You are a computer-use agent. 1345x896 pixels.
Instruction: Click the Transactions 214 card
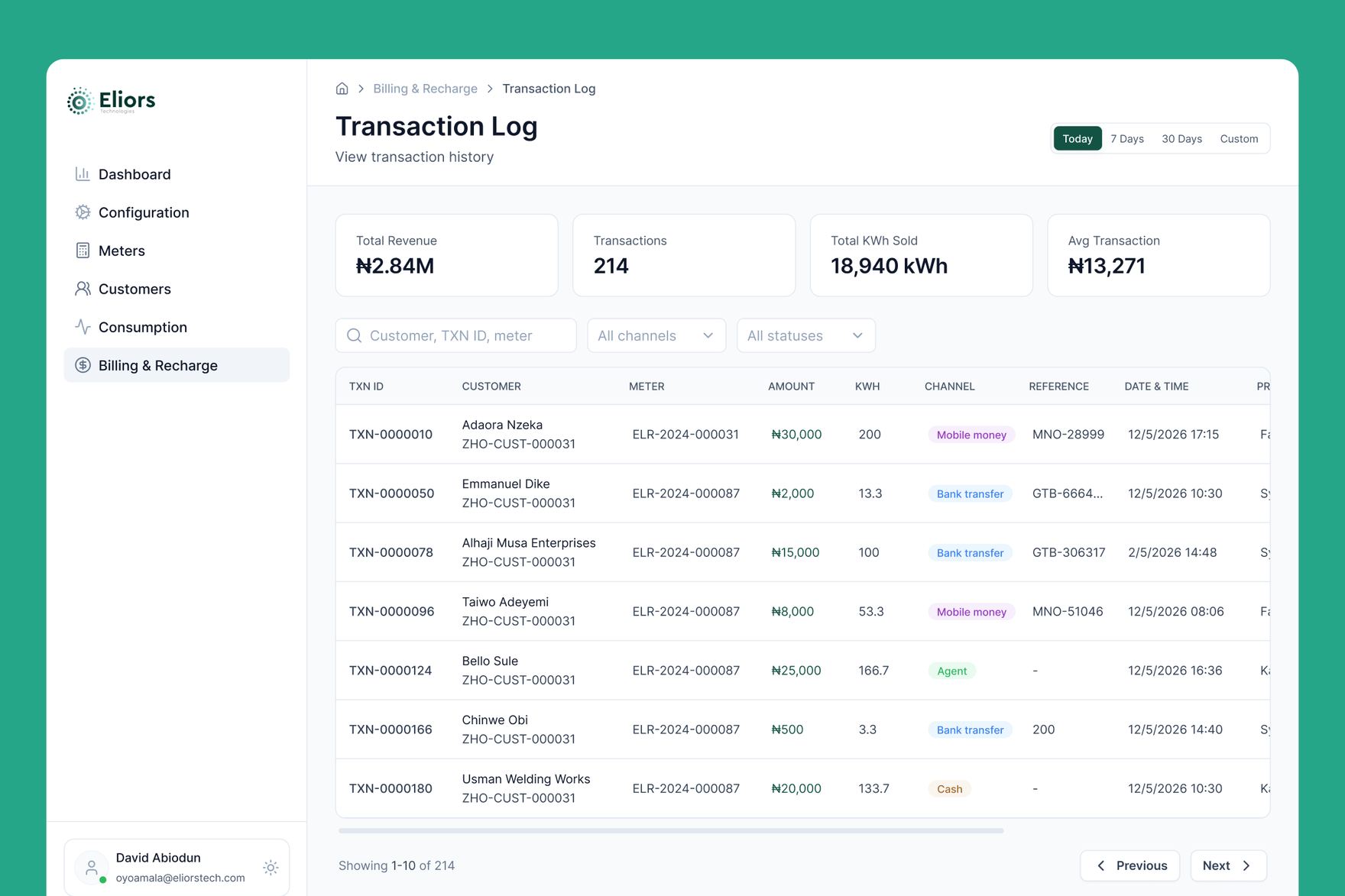coord(684,255)
